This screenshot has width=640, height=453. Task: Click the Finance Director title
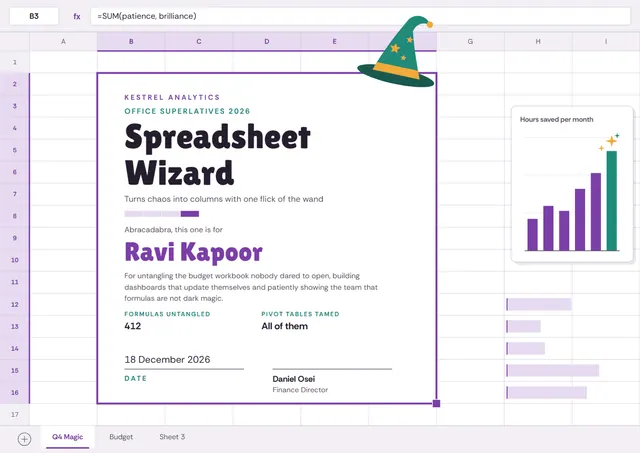click(x=300, y=390)
